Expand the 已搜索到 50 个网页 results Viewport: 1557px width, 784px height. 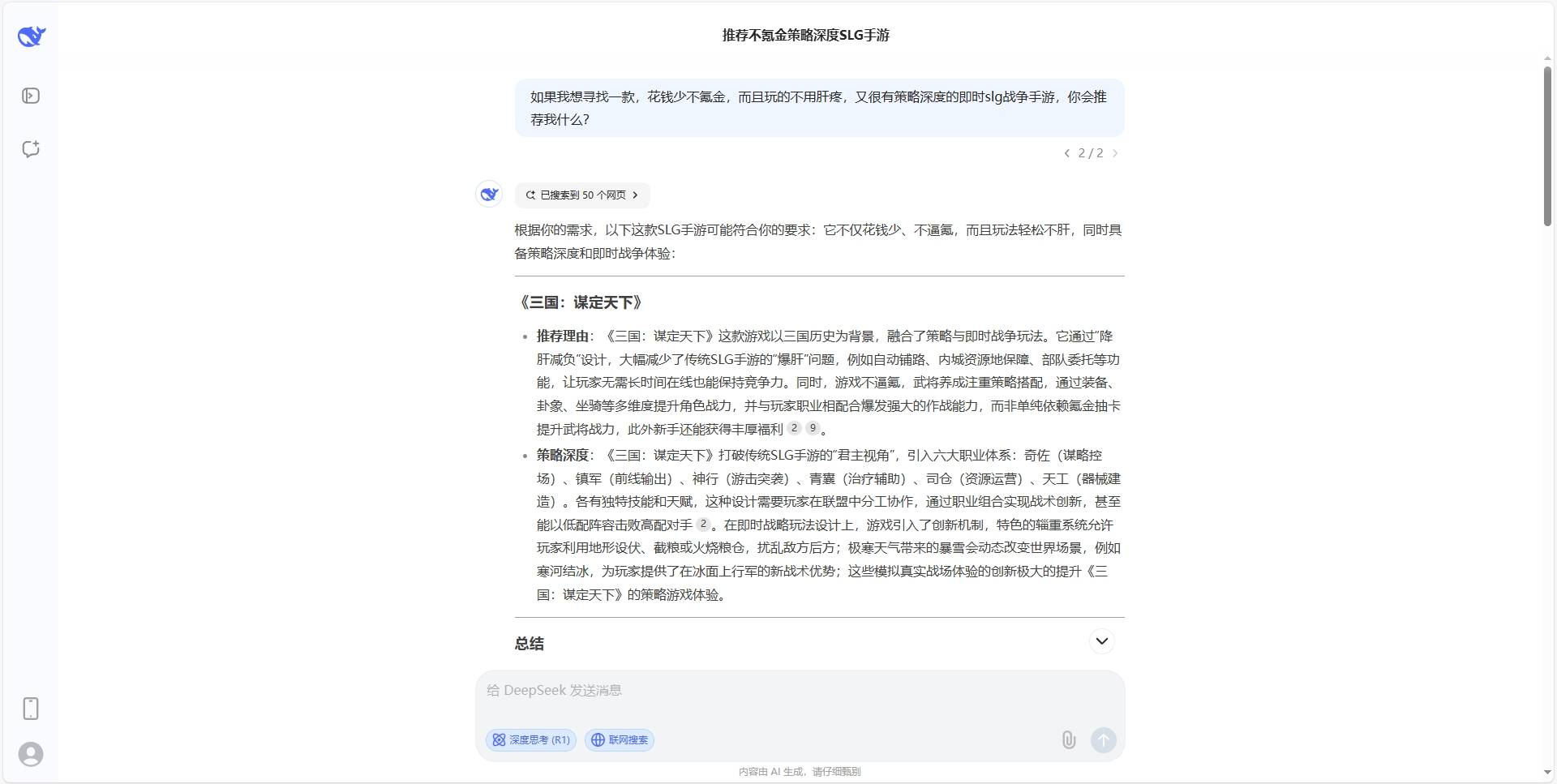click(582, 195)
